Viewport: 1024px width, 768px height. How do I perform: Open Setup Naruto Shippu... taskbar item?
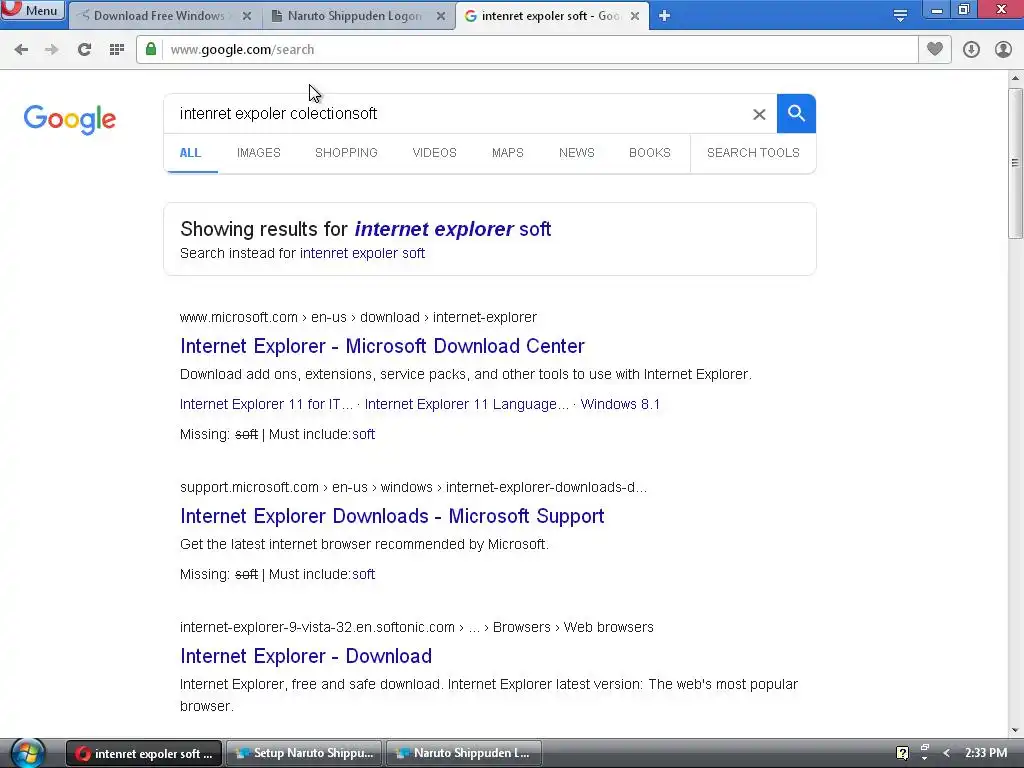304,754
